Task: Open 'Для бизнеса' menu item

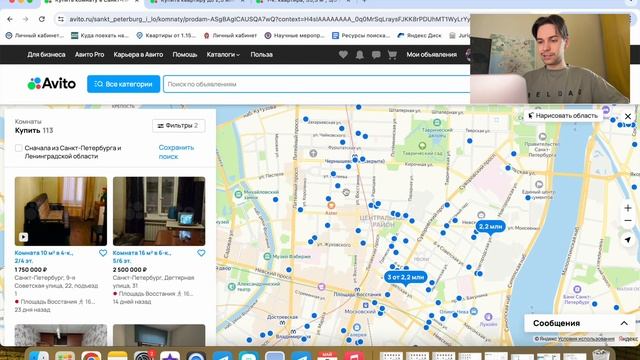Action: (46, 54)
